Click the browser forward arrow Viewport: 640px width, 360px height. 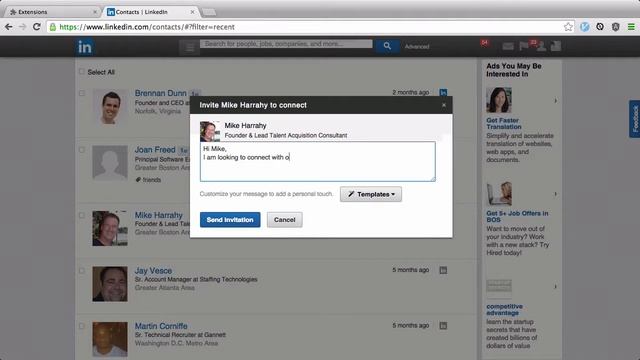[22, 27]
